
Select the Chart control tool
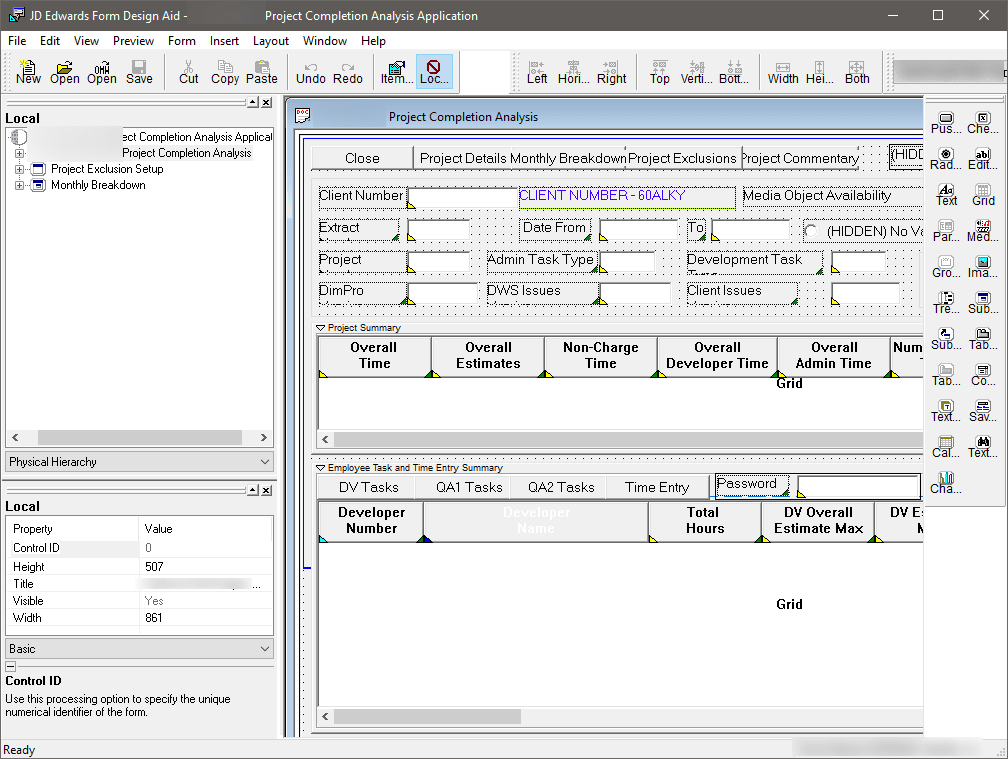[946, 482]
